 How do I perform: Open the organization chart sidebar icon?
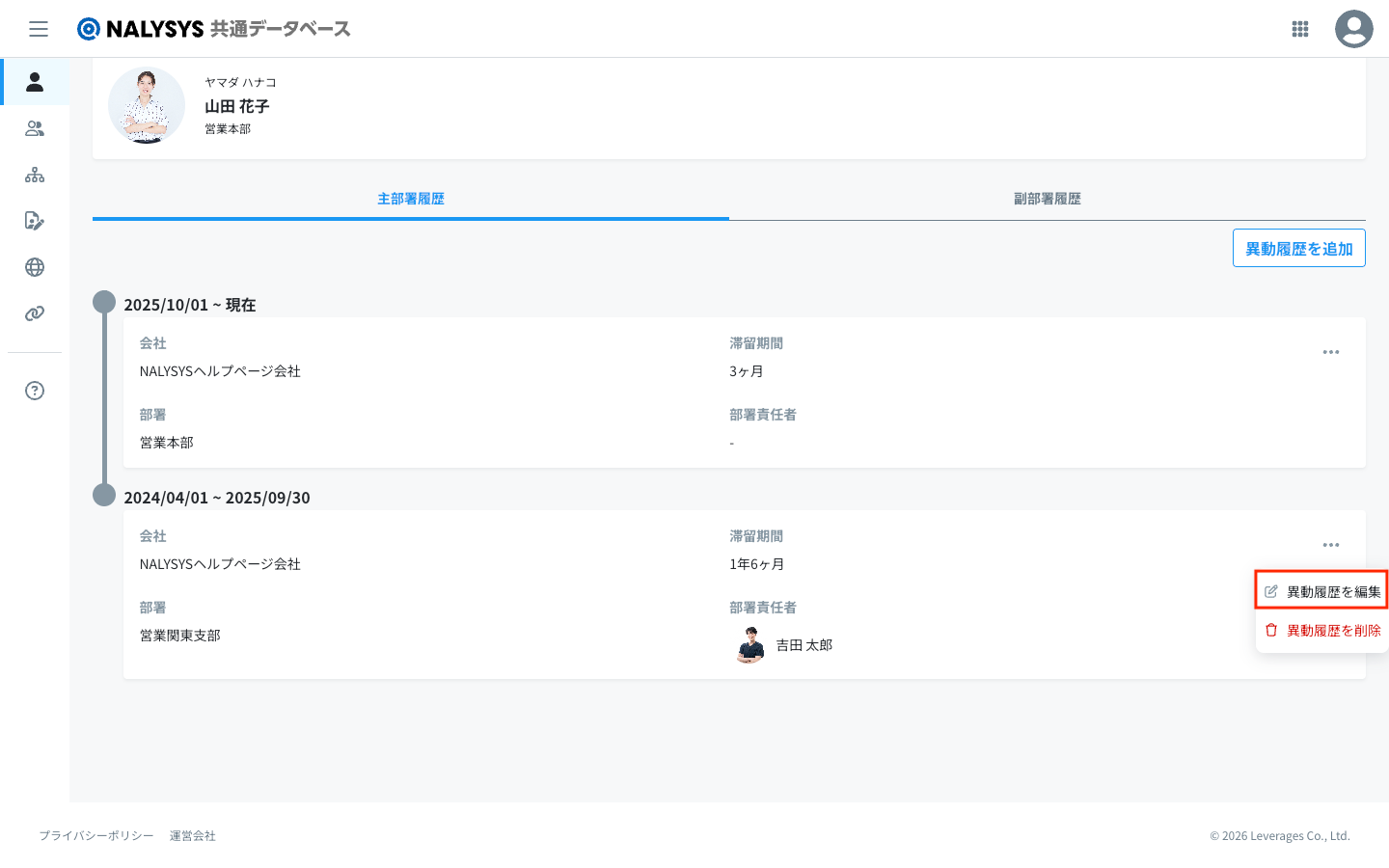coord(35,175)
